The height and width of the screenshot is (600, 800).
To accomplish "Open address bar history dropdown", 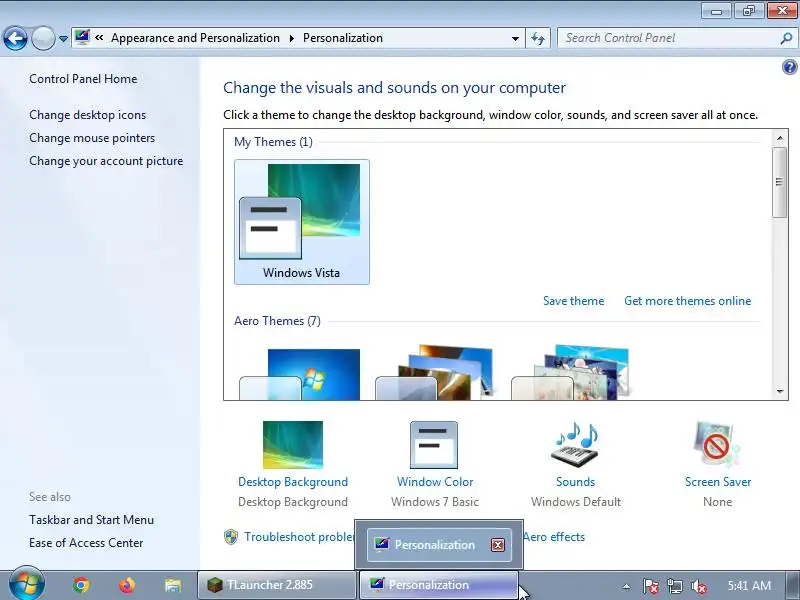I will point(515,38).
